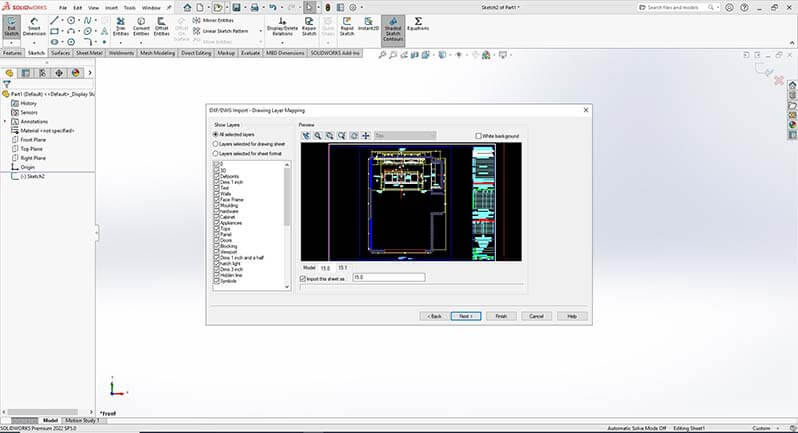Open the DisplayManager tab icon
798x433 pixels.
(75, 73)
